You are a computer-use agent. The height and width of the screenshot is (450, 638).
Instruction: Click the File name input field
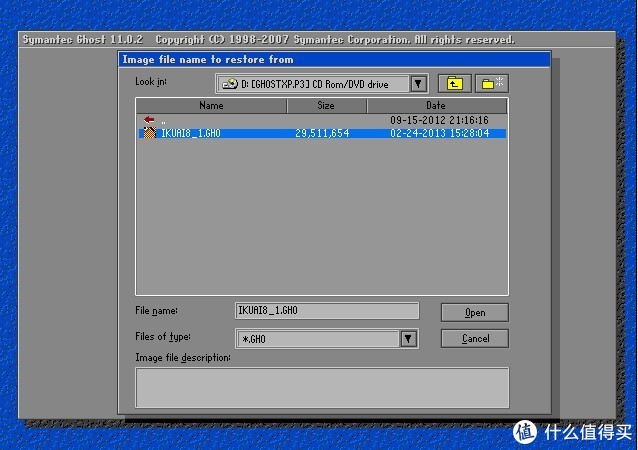point(326,310)
